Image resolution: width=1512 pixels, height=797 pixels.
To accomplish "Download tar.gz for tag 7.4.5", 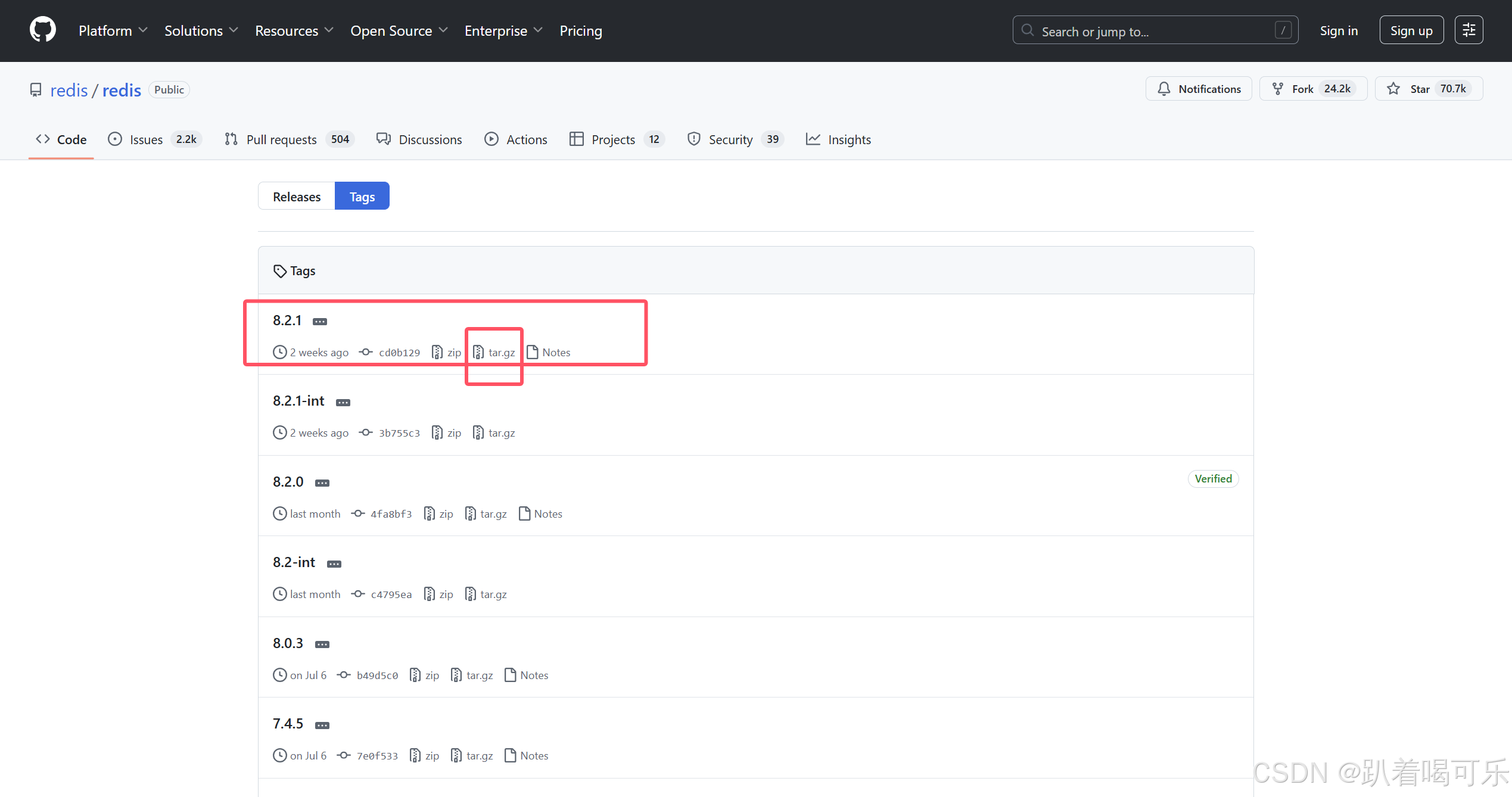I will 472,755.
